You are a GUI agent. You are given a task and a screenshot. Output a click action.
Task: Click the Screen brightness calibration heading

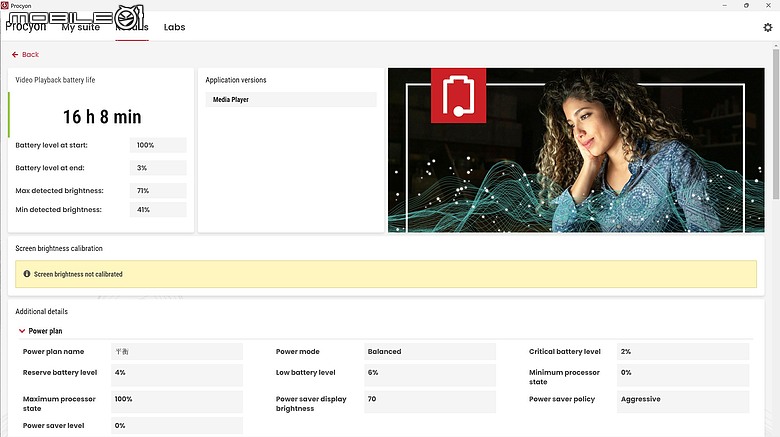[x=59, y=248]
